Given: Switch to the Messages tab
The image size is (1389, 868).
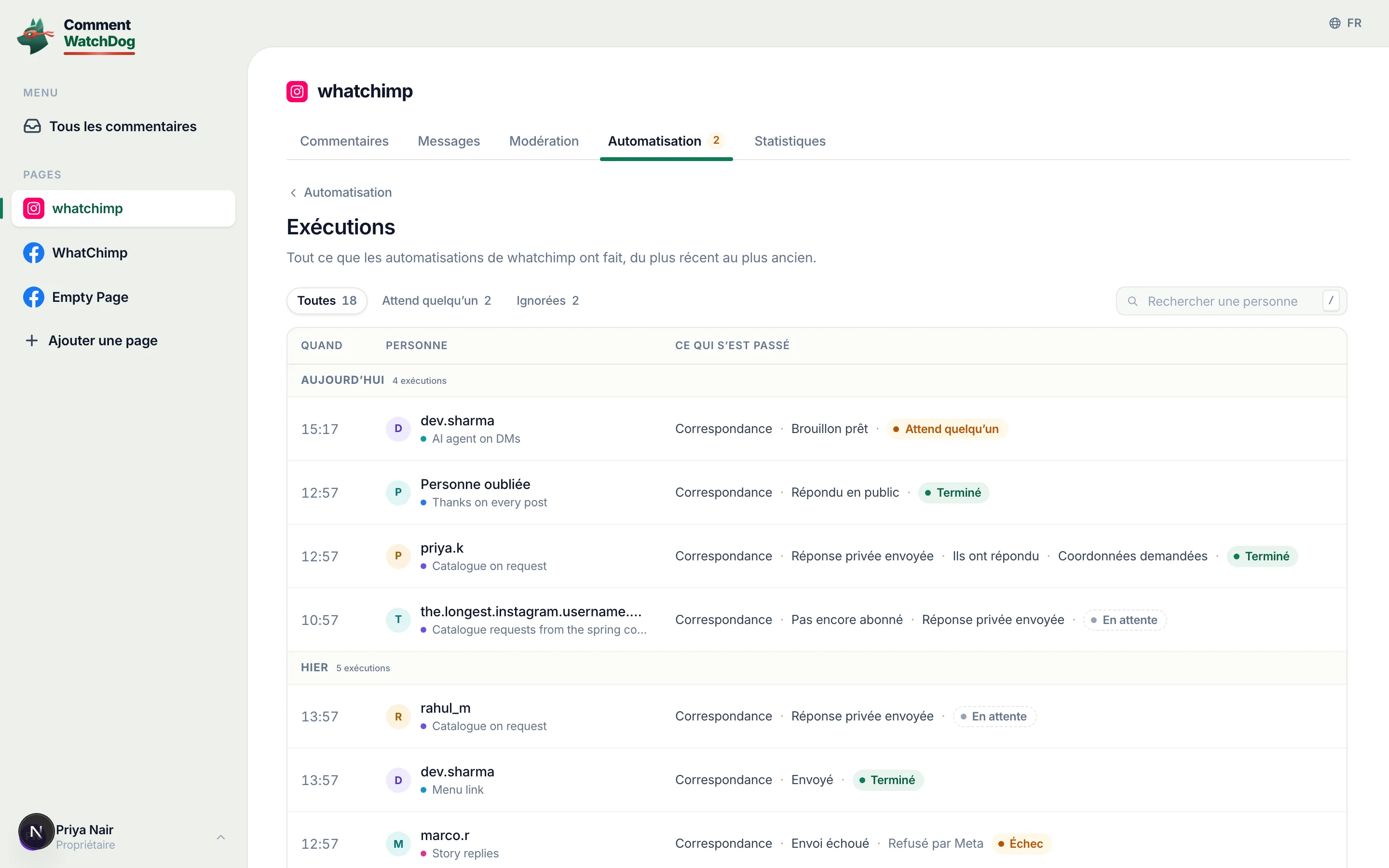Looking at the screenshot, I should point(449,141).
